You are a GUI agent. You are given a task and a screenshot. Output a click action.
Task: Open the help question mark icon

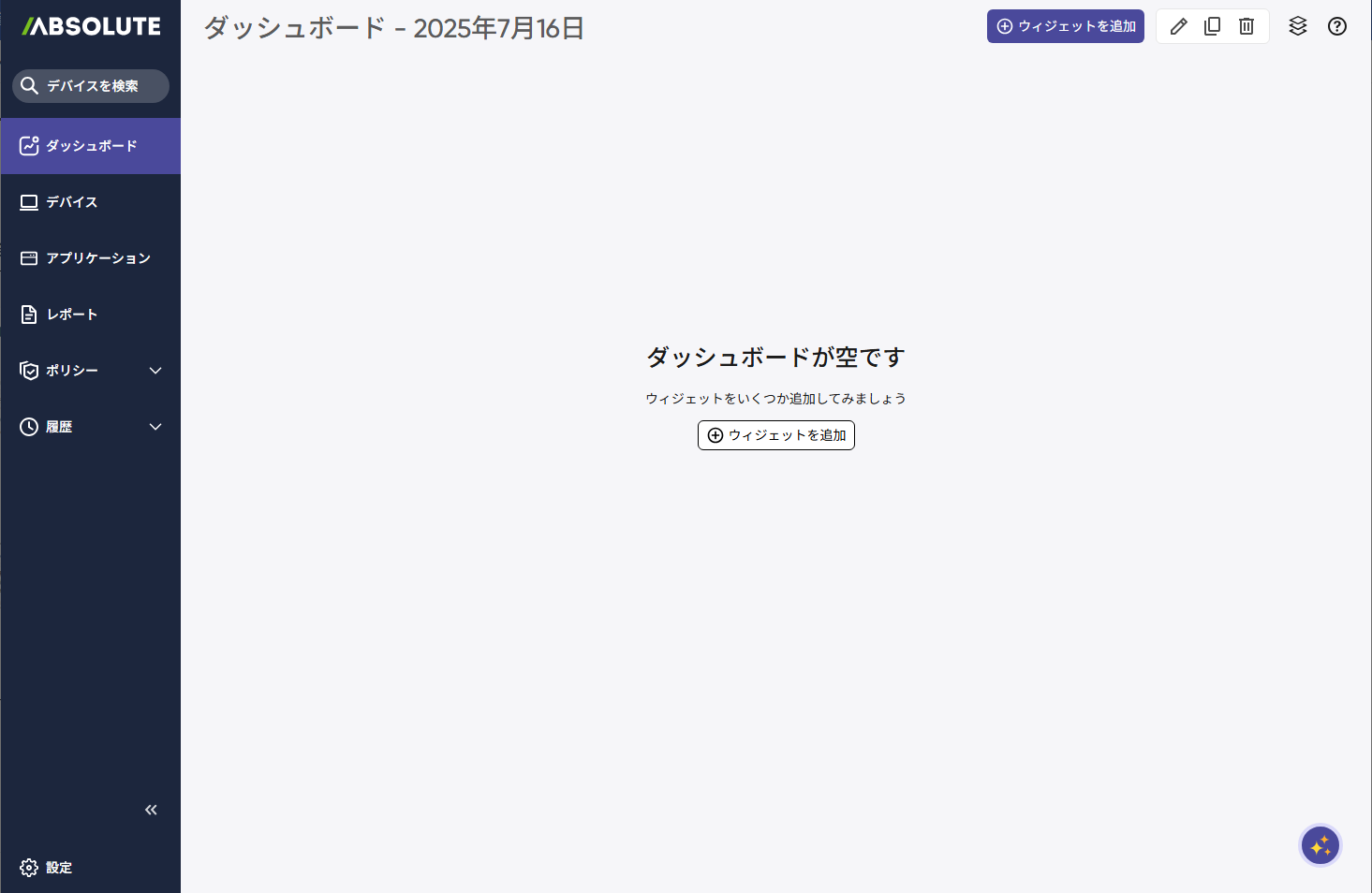(x=1337, y=26)
